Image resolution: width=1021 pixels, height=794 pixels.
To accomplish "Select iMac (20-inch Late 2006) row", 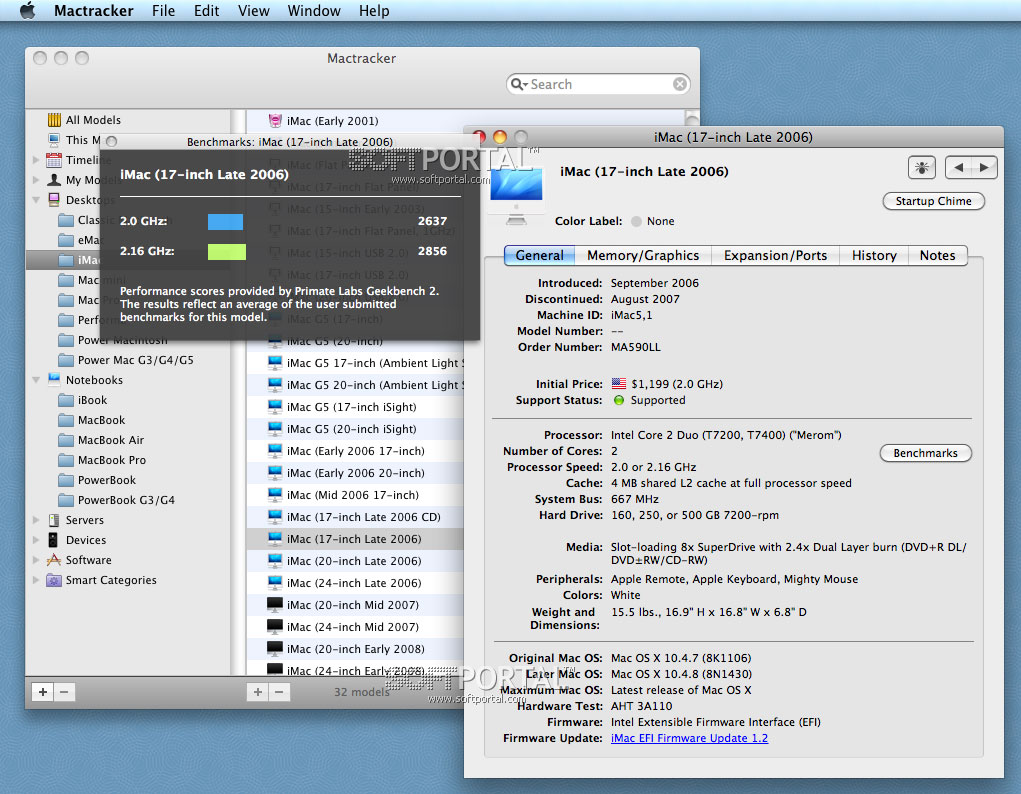I will pyautogui.click(x=355, y=561).
